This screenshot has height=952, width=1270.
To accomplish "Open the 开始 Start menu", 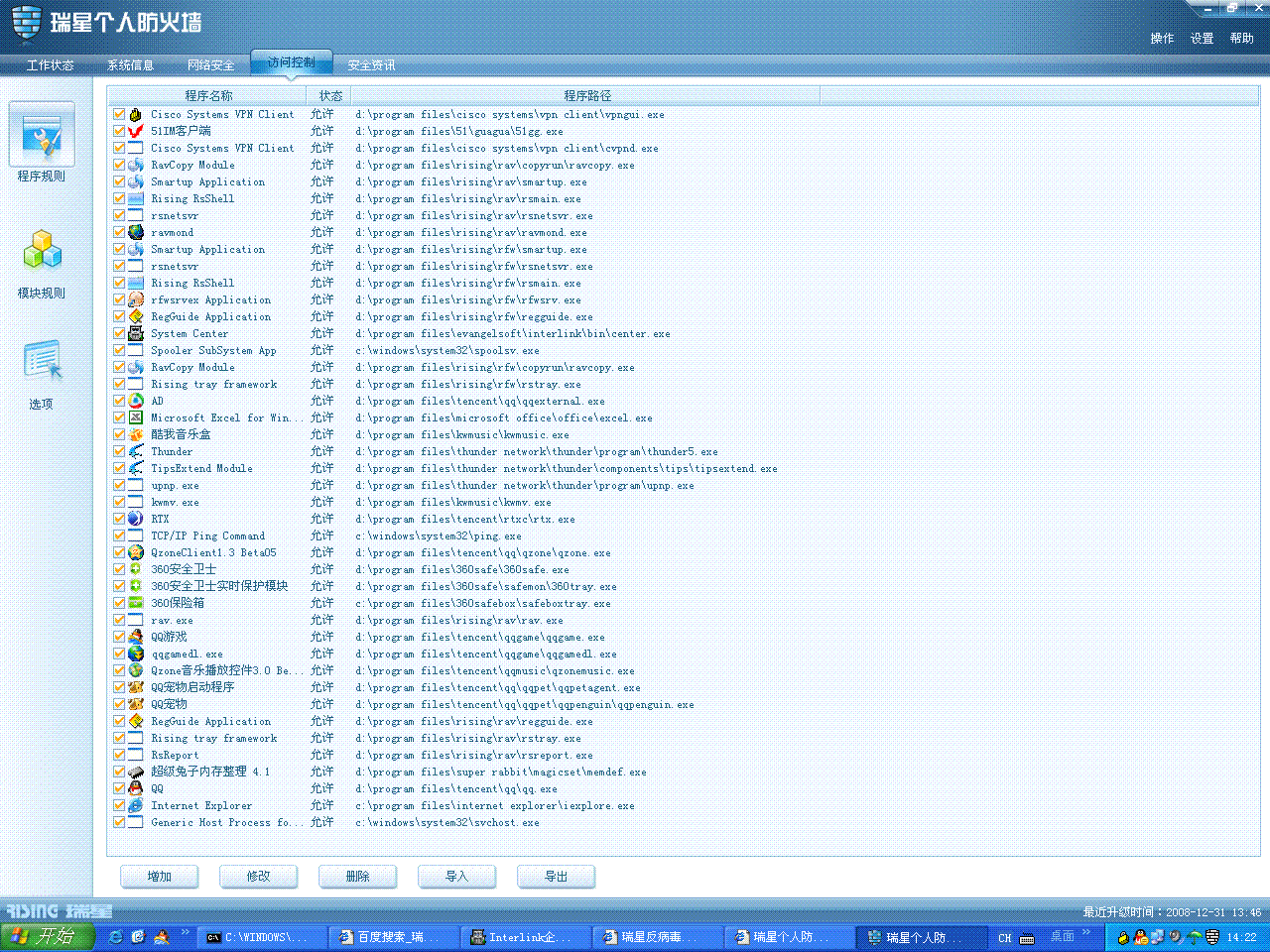I will (47, 937).
